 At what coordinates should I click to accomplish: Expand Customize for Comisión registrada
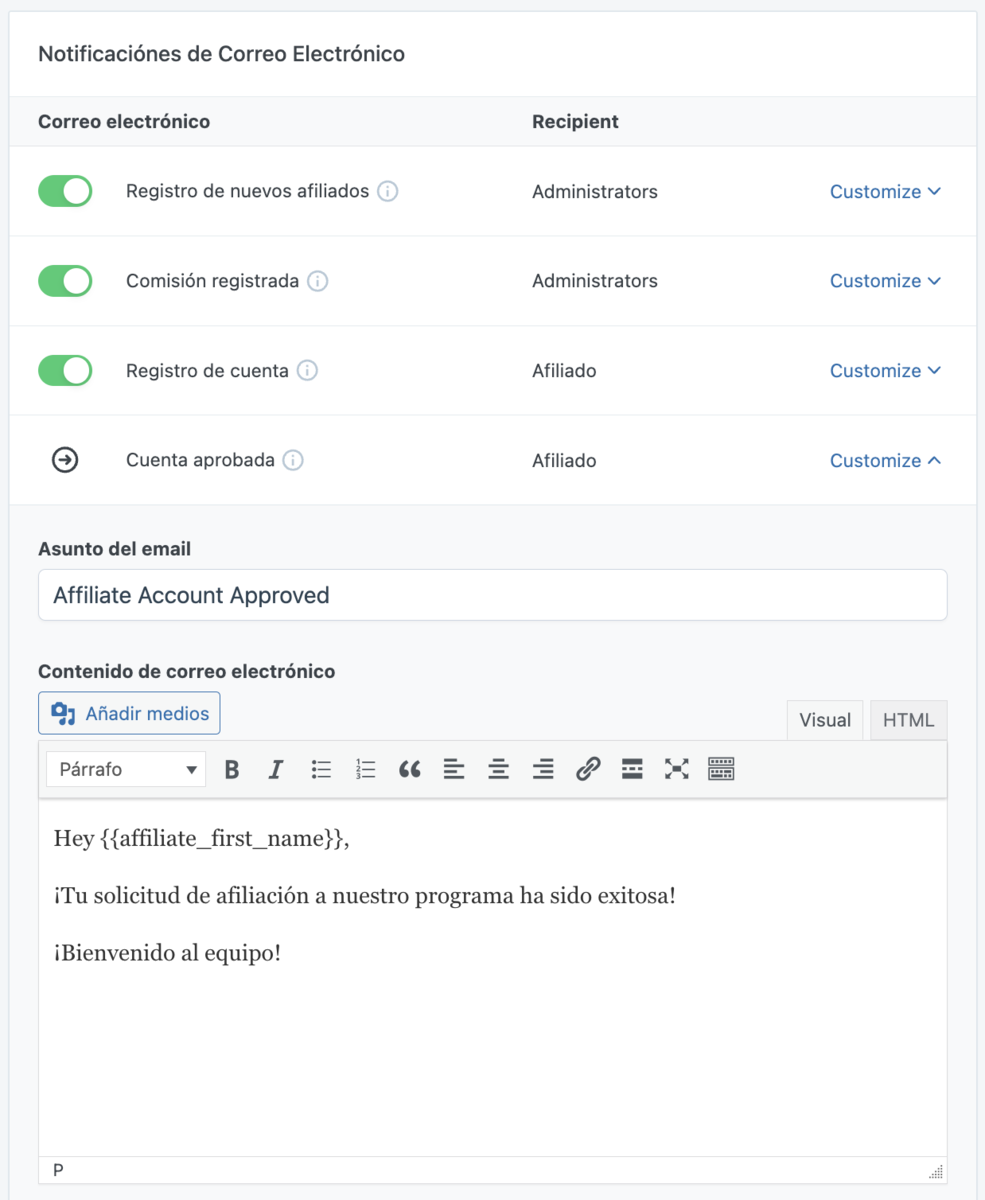tap(885, 281)
